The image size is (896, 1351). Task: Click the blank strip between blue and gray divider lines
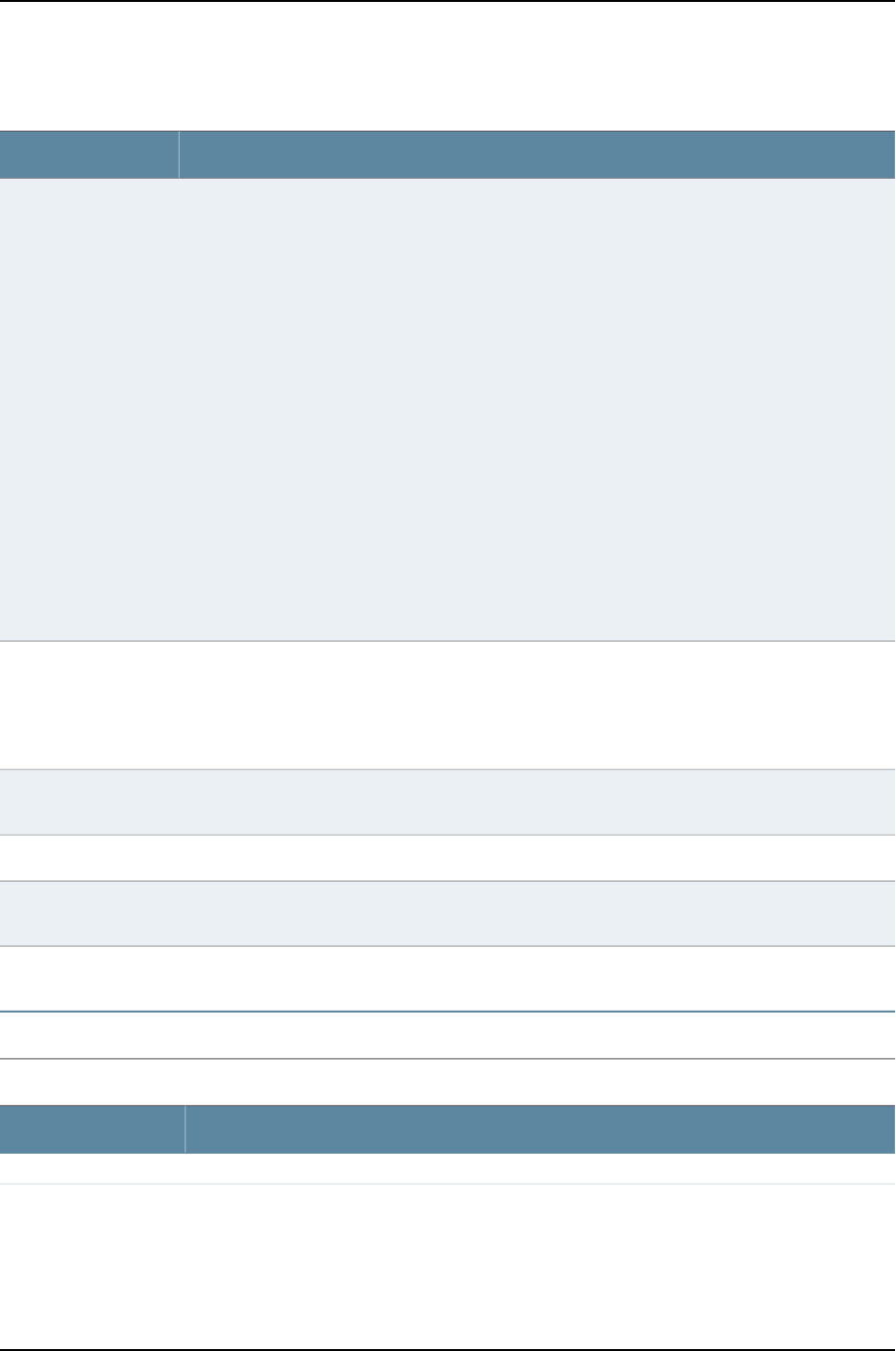tap(448, 1035)
